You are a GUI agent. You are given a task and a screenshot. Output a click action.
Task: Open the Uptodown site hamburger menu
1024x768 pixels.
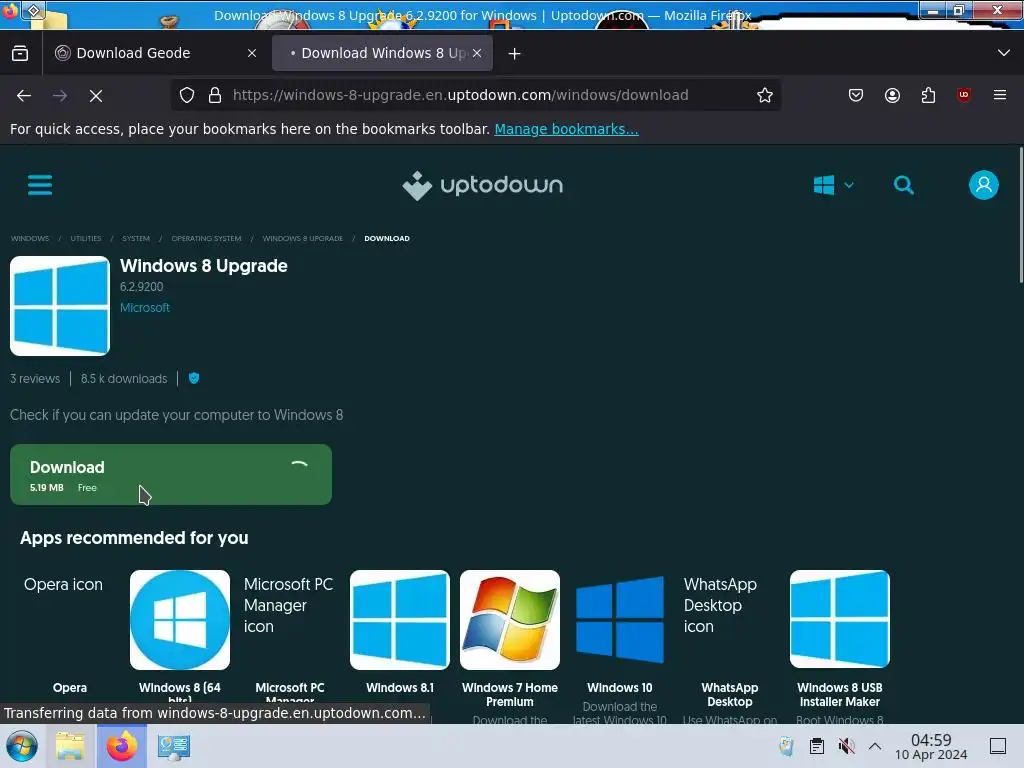[40, 185]
